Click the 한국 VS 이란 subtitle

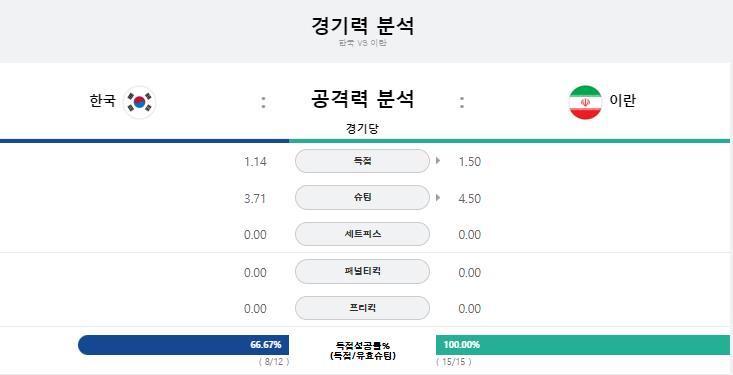tap(362, 43)
